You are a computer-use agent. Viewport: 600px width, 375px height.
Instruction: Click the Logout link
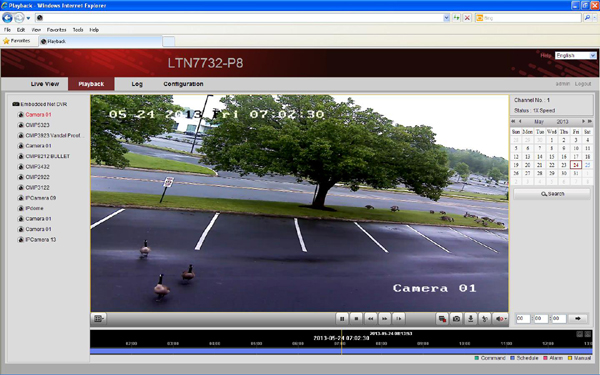pos(583,83)
